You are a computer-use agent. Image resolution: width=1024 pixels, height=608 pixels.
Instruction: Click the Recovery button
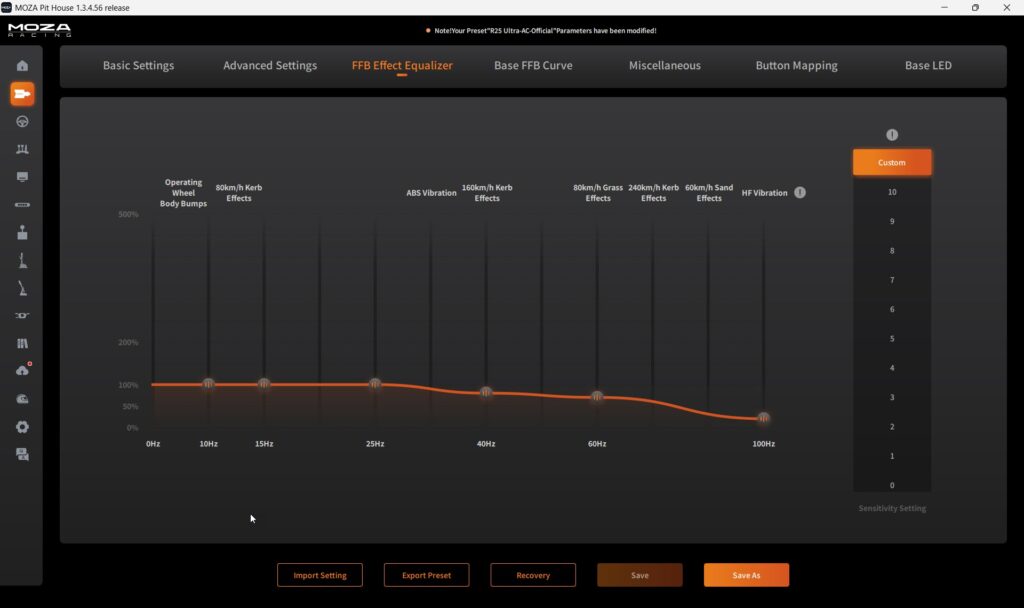[533, 575]
